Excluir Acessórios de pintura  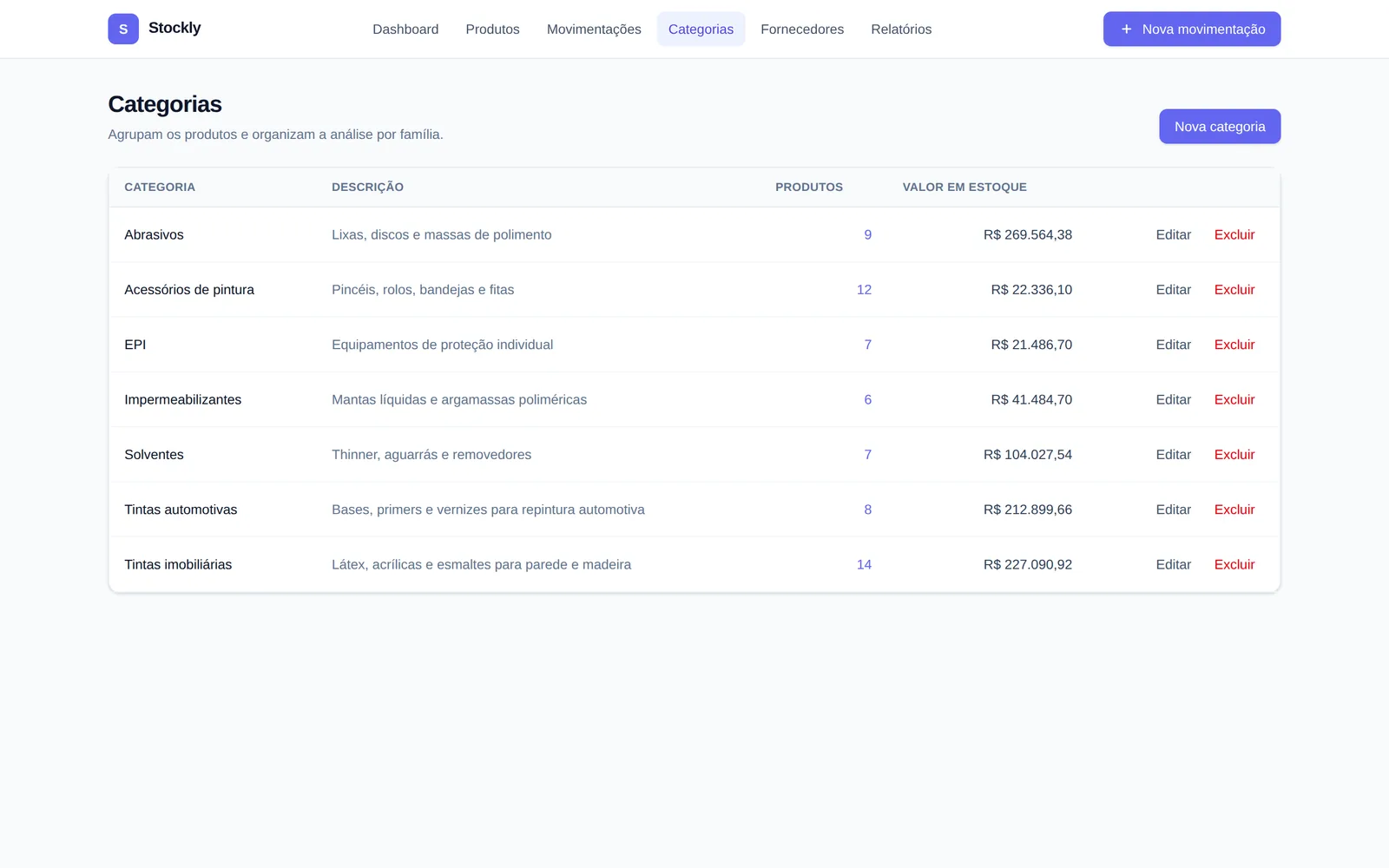point(1234,290)
